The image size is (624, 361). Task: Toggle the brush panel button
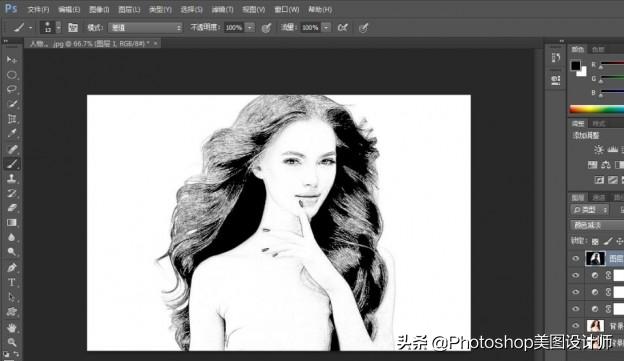coord(72,27)
